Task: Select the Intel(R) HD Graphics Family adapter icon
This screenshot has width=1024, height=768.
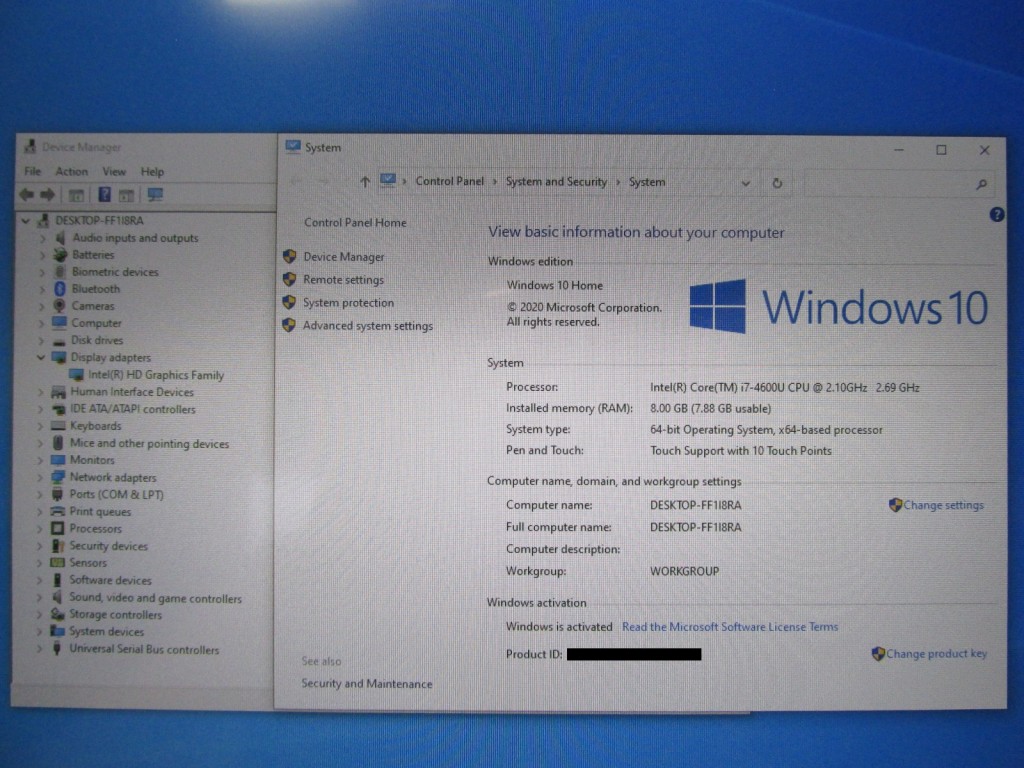Action: tap(76, 375)
